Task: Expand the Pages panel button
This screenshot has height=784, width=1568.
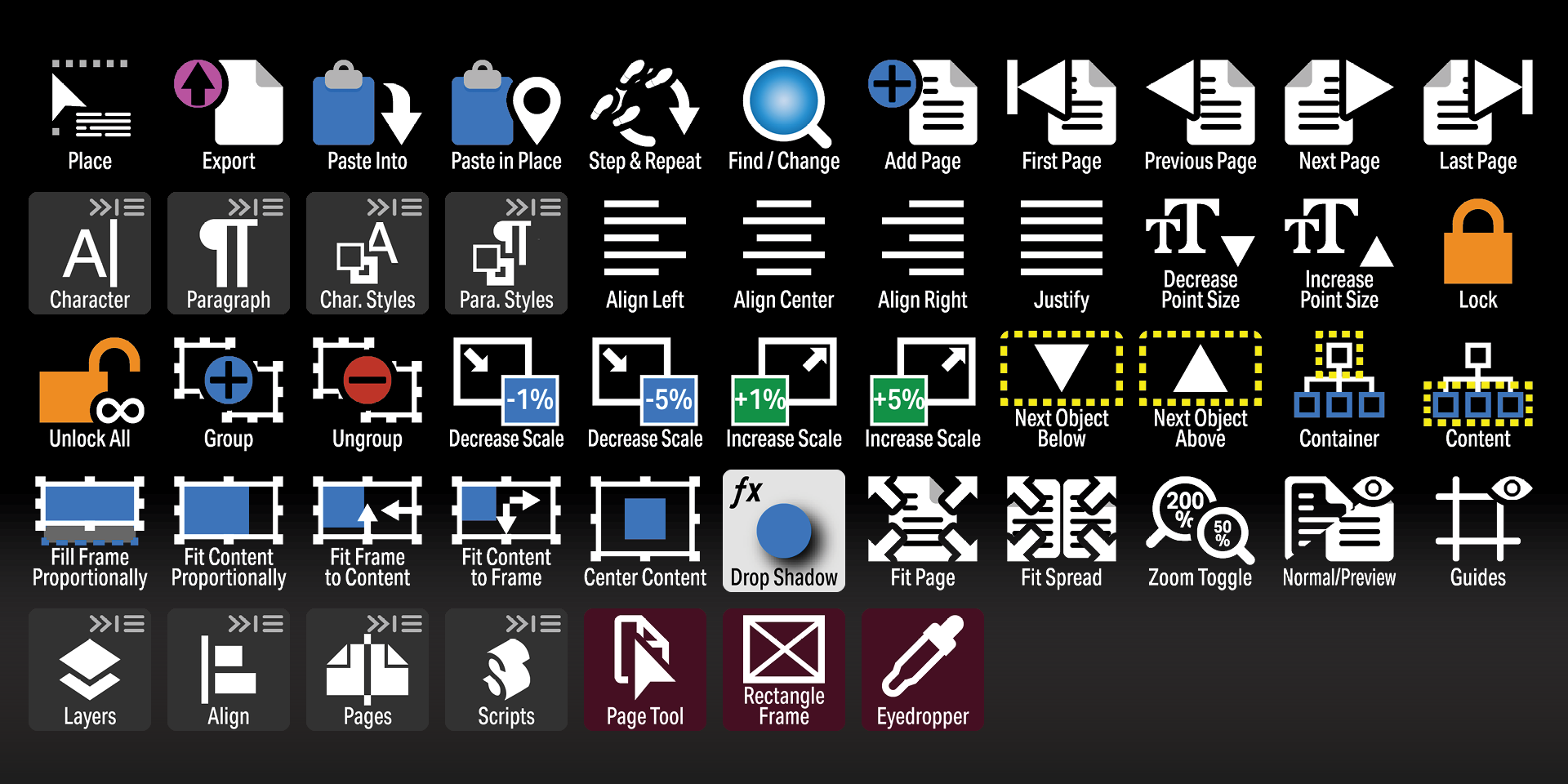Action: click(x=367, y=670)
